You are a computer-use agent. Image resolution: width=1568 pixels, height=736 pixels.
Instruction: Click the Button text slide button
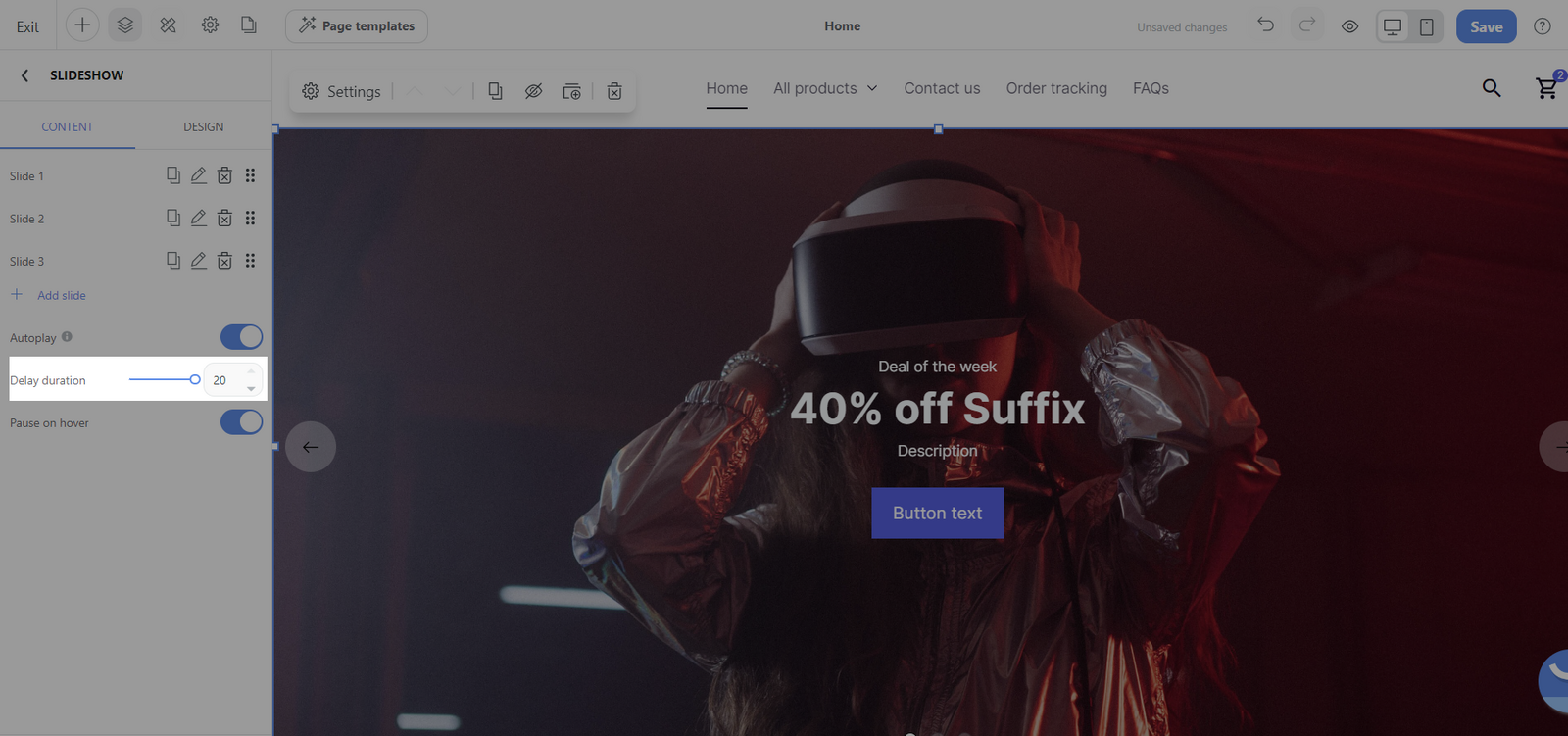point(938,513)
